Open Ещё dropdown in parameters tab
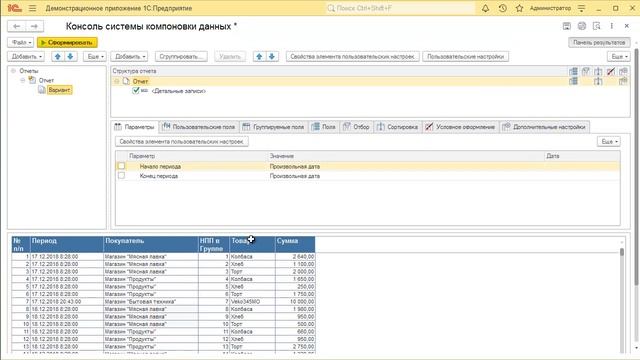Screen dimensions: 640x360 coord(609,142)
